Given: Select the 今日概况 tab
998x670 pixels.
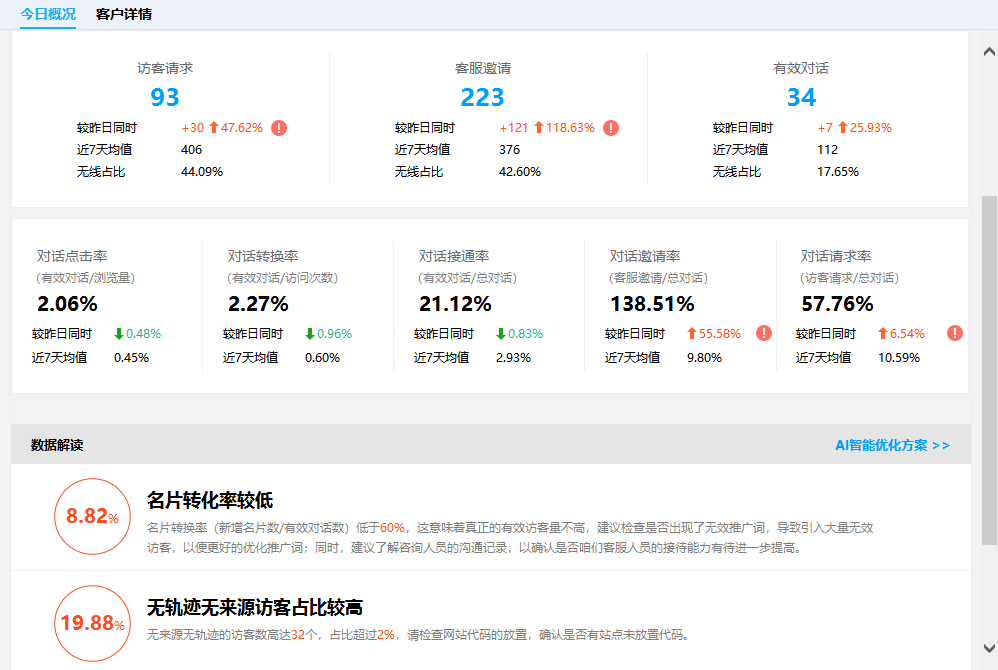Looking at the screenshot, I should coord(48,14).
